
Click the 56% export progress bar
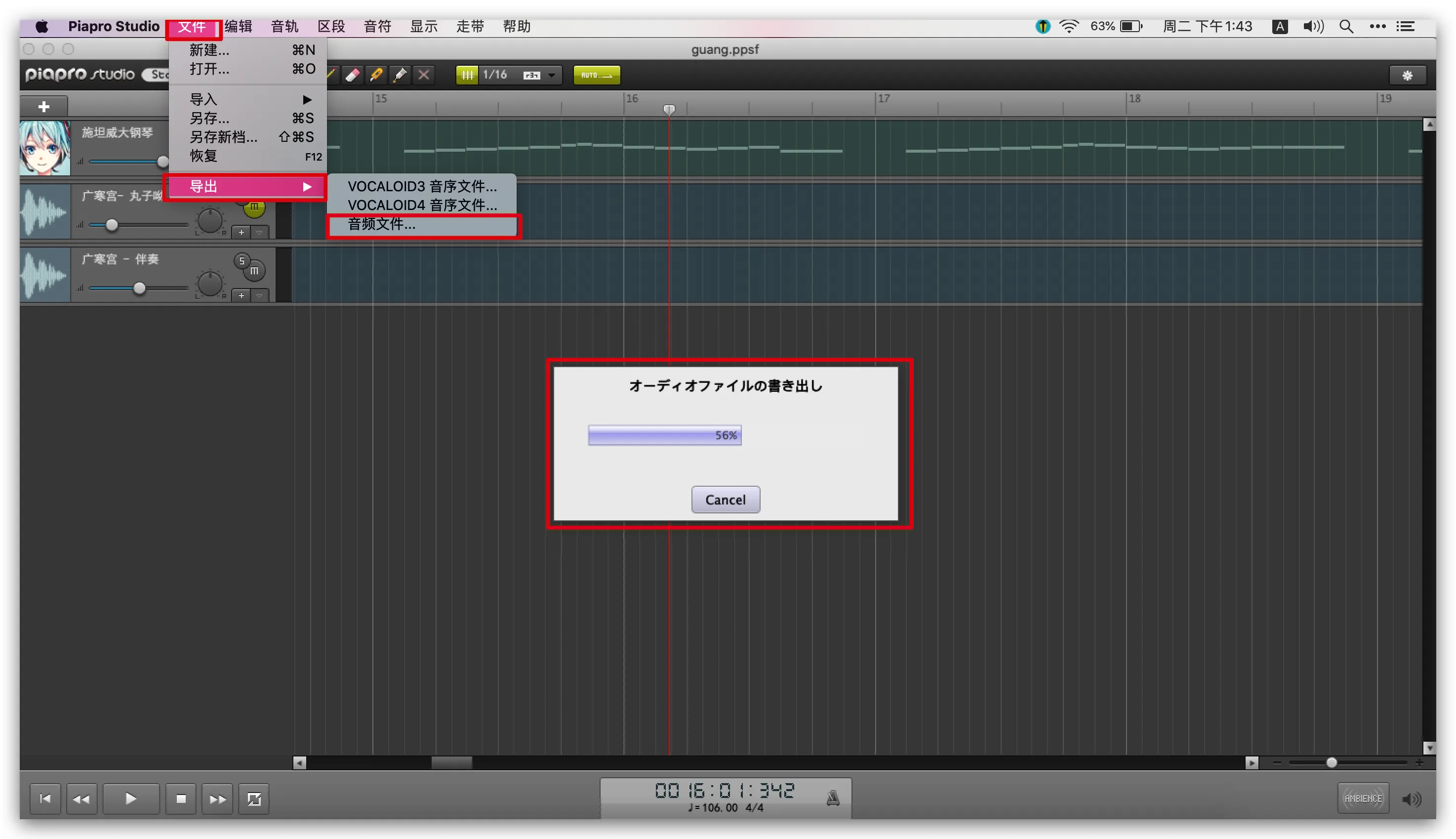(665, 435)
